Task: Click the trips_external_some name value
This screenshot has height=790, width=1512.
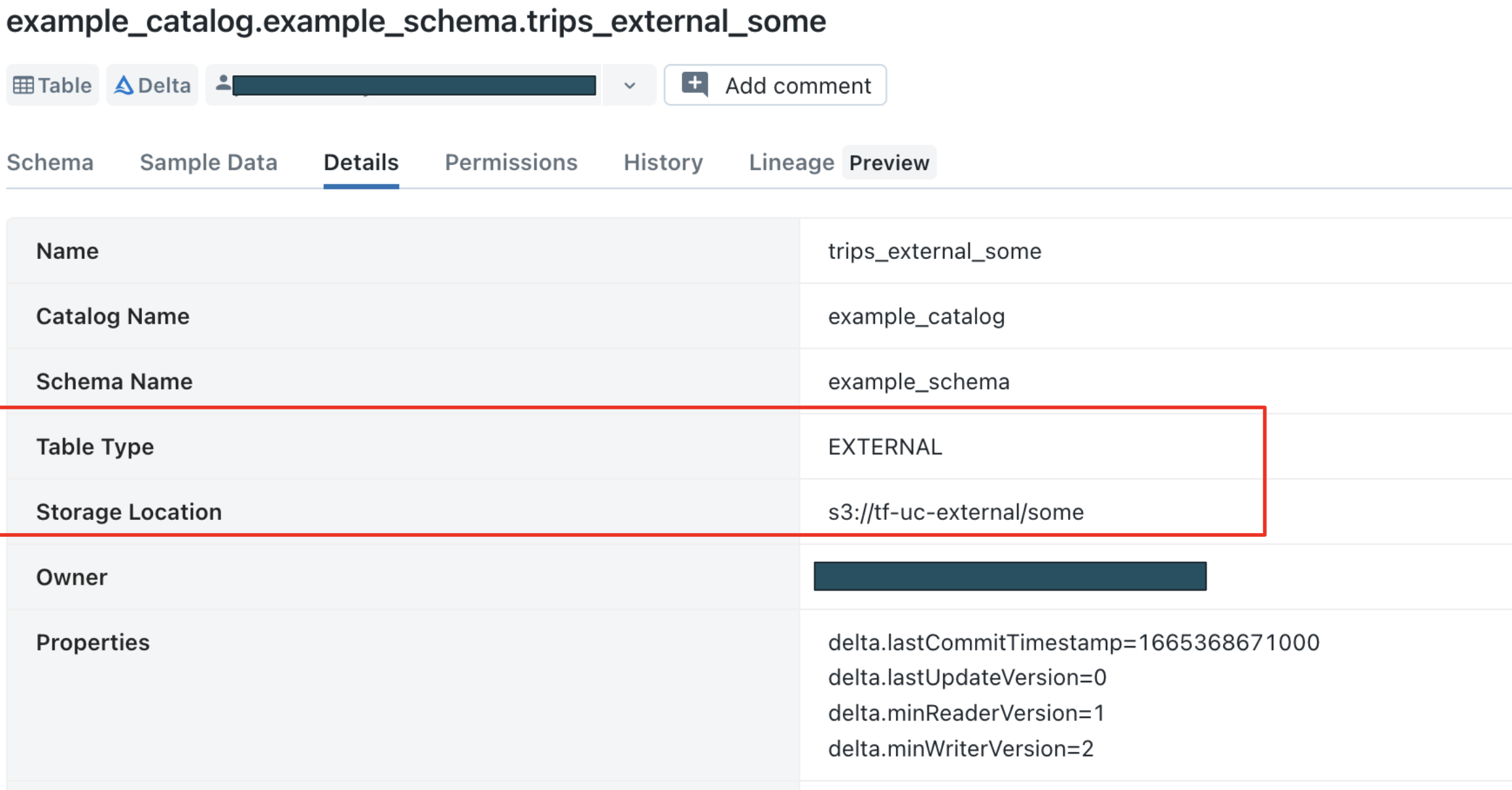Action: (x=935, y=251)
